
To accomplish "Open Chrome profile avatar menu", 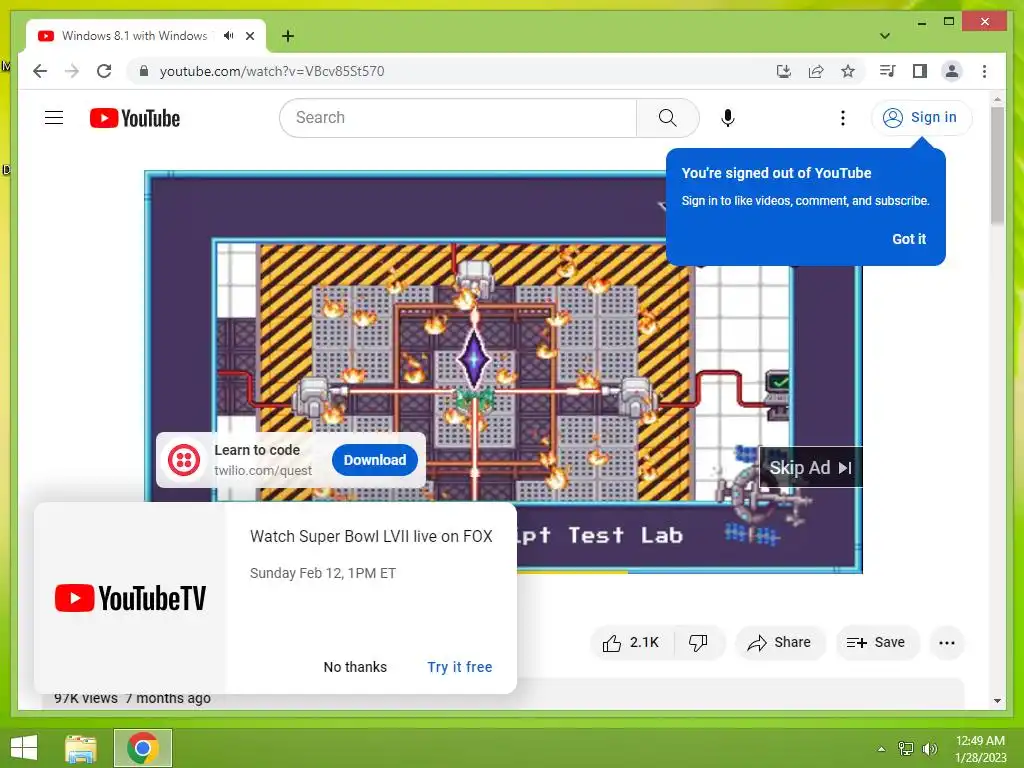I will 952,71.
